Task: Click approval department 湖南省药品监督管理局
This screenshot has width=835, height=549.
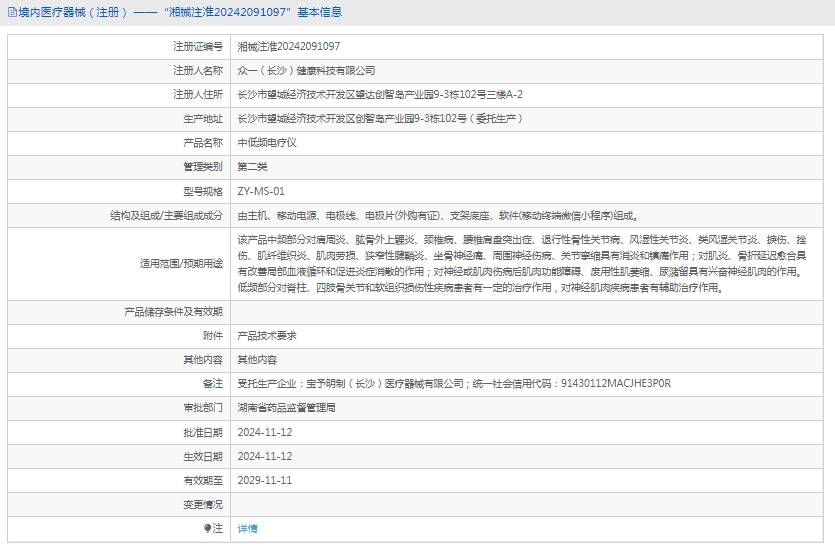Action: point(286,408)
